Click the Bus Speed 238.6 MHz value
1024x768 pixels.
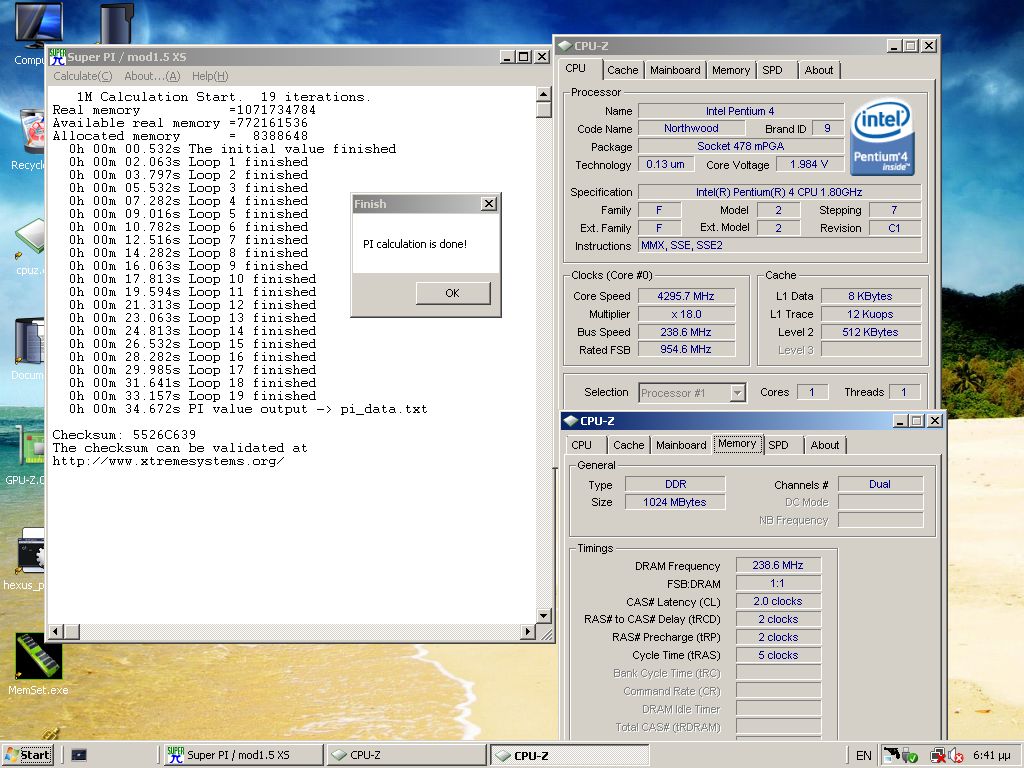click(686, 332)
